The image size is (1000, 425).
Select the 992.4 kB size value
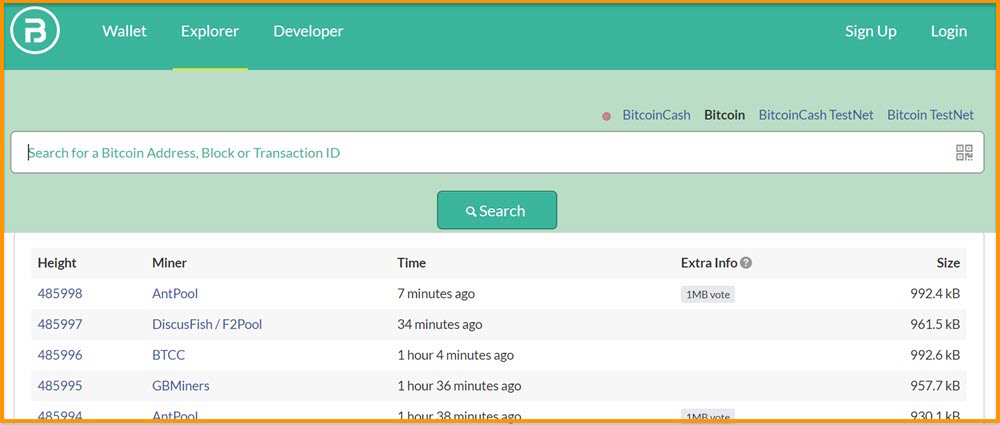[935, 294]
